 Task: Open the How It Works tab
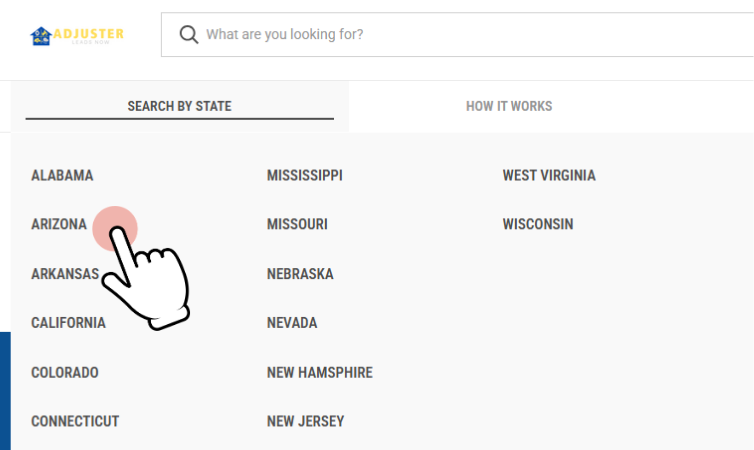(509, 106)
